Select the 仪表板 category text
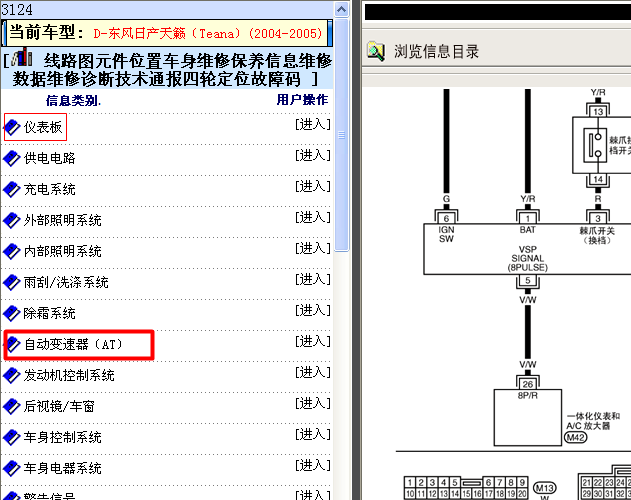Screen dimensions: 631x500 click(43, 127)
